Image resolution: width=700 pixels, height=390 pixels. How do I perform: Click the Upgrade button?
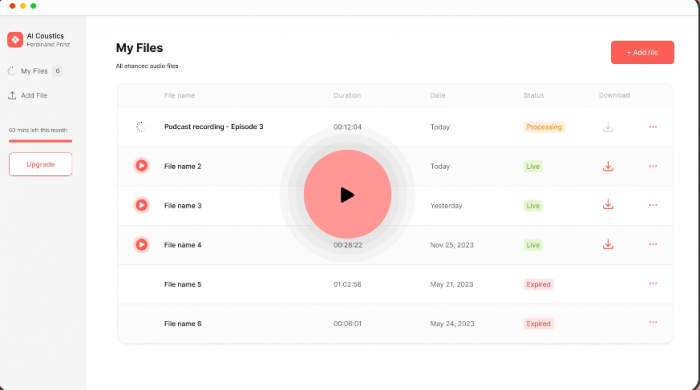(41, 164)
